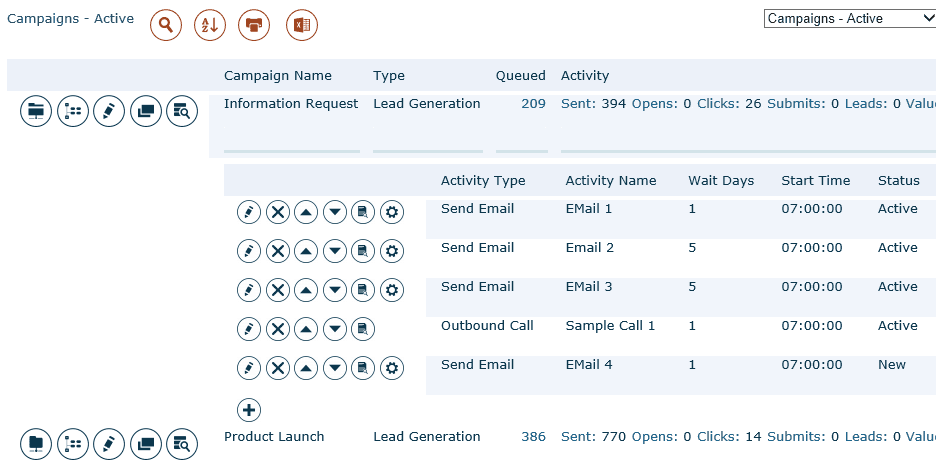Click the Activity Type column header
Image resolution: width=936 pixels, height=467 pixels.
pos(483,181)
